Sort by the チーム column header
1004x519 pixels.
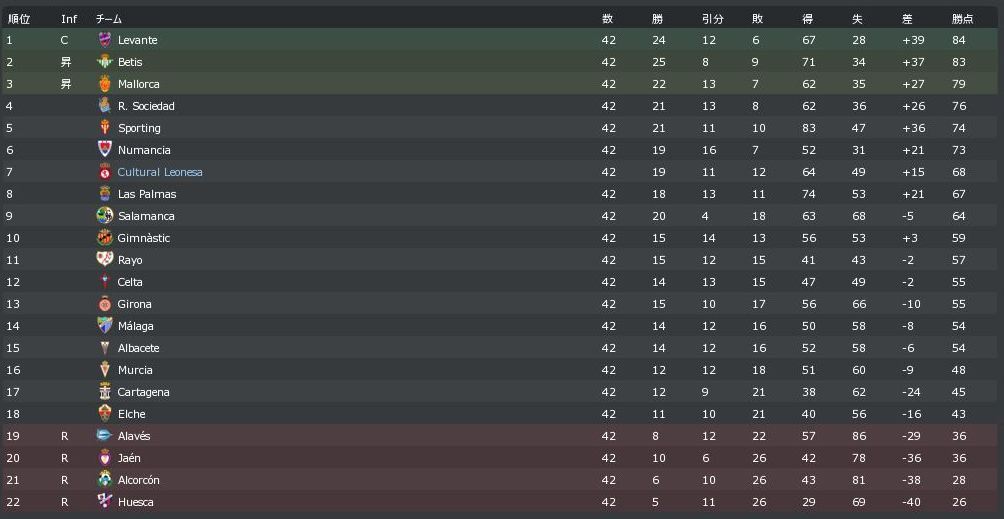[x=109, y=19]
